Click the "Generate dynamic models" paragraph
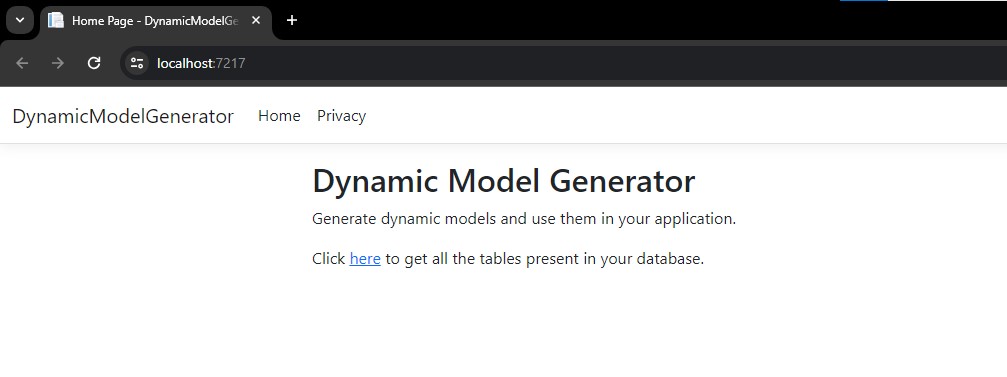The height and width of the screenshot is (377, 1007). [x=524, y=219]
